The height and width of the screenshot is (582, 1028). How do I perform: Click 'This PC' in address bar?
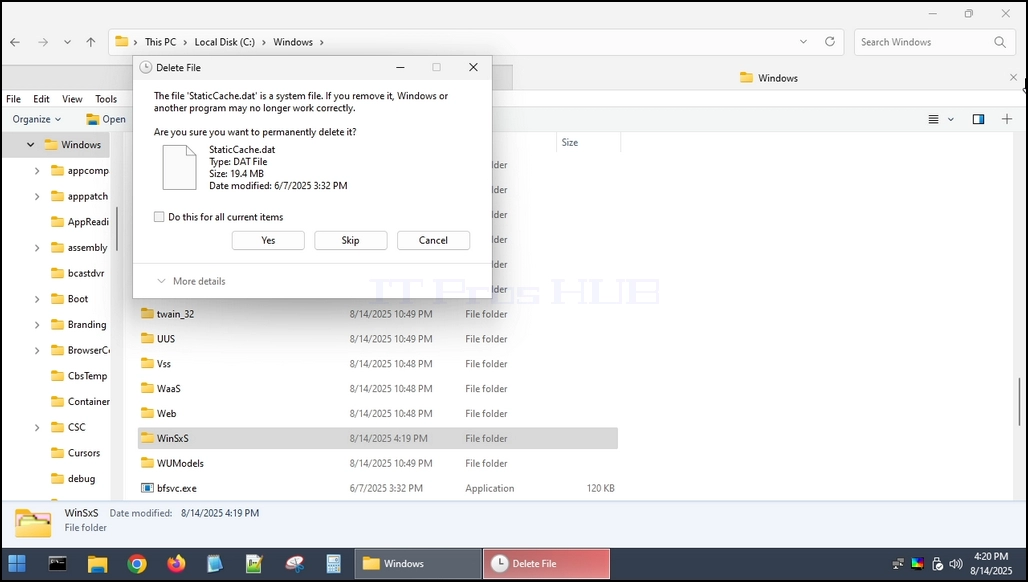click(x=161, y=42)
